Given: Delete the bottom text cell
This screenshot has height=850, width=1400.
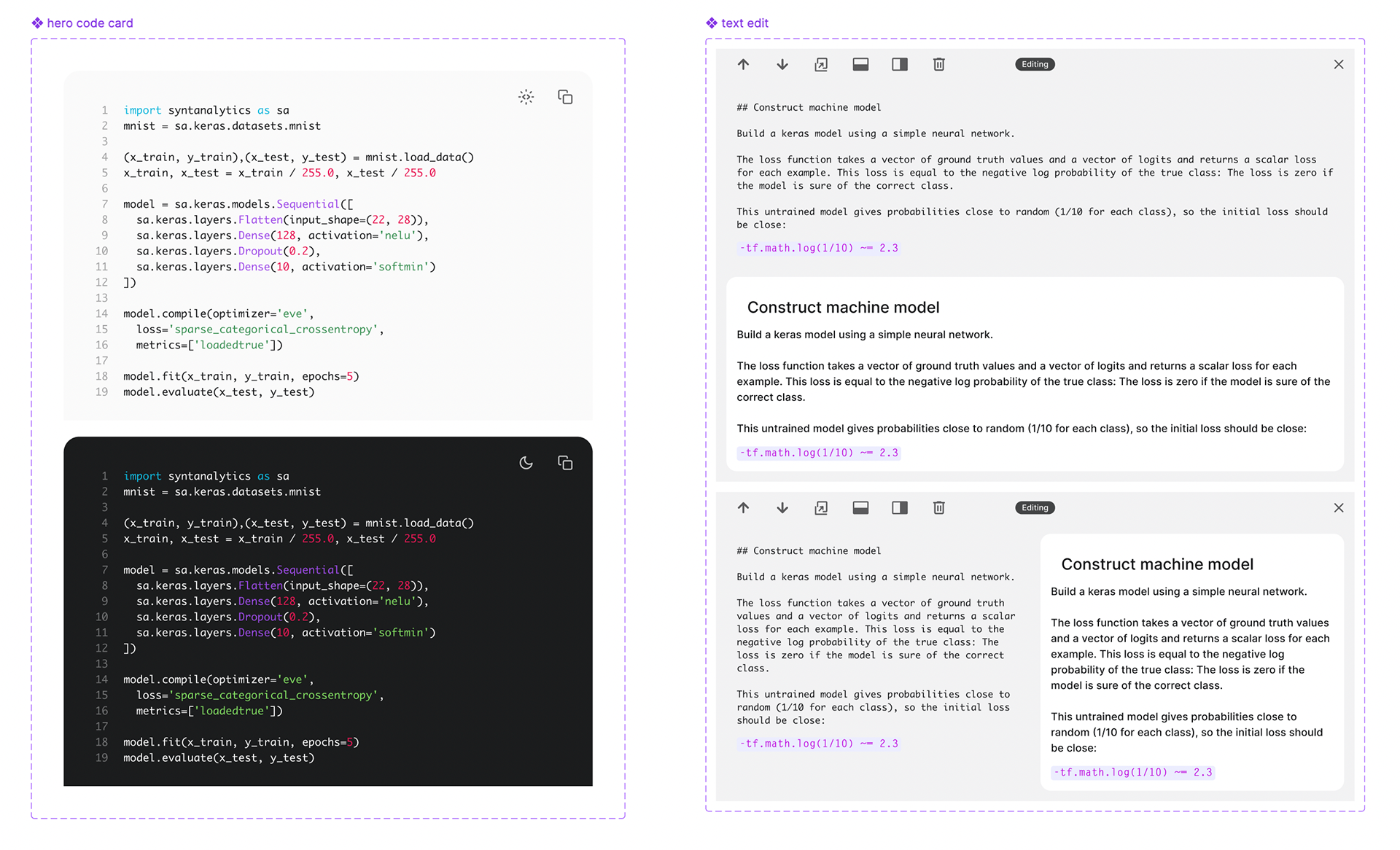Looking at the screenshot, I should point(939,507).
